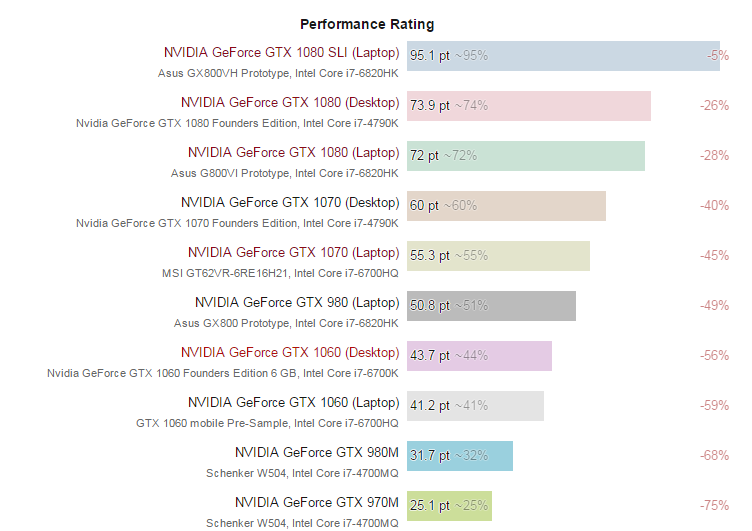752x531 pixels.
Task: Click the MSI GT62VR-6RE16H21 device subtitle
Action: tap(280, 273)
